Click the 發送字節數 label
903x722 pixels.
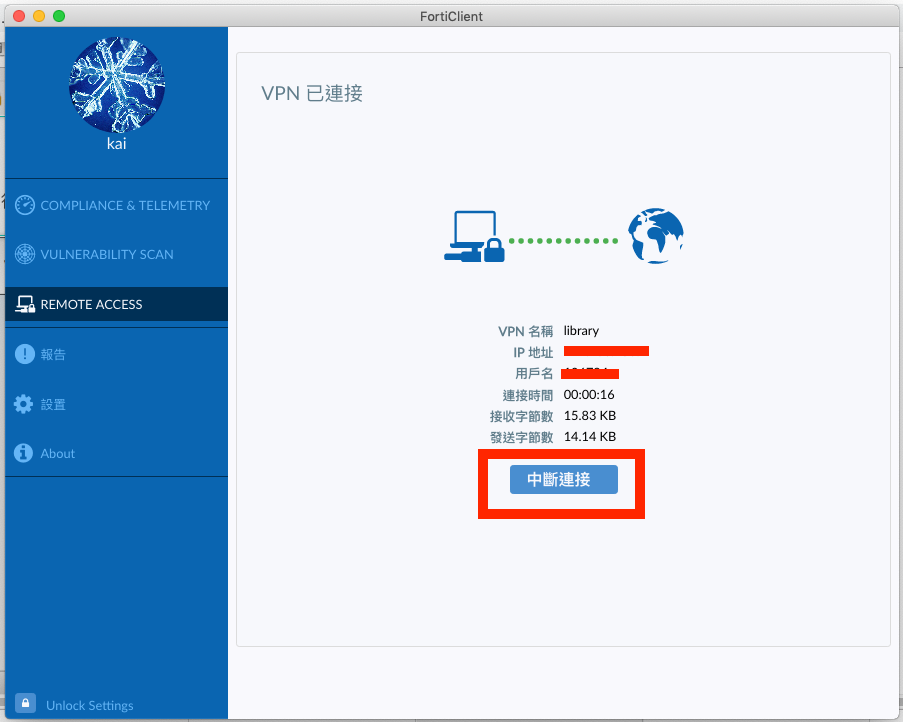[x=521, y=437]
